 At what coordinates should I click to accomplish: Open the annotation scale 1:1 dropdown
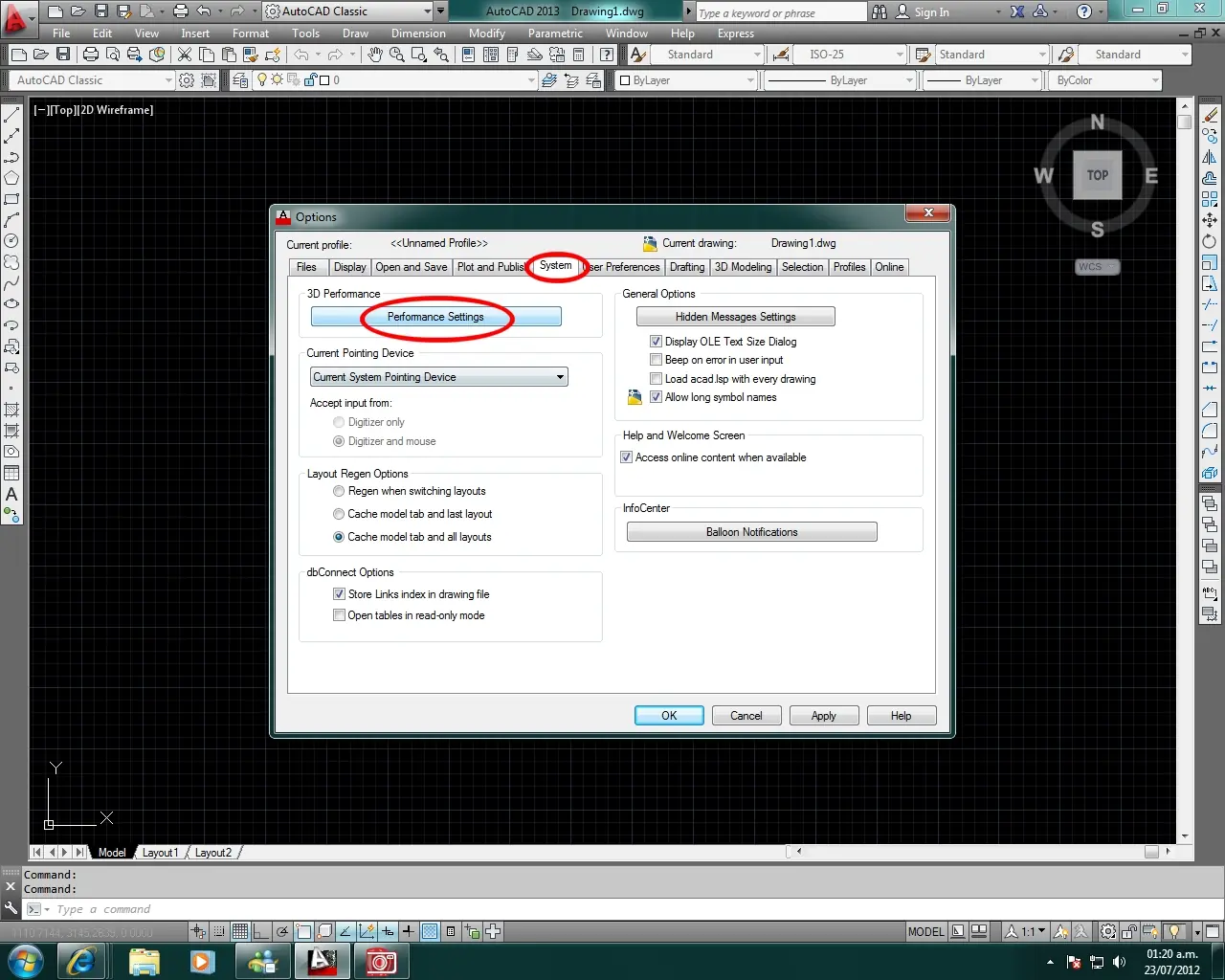coord(1034,931)
